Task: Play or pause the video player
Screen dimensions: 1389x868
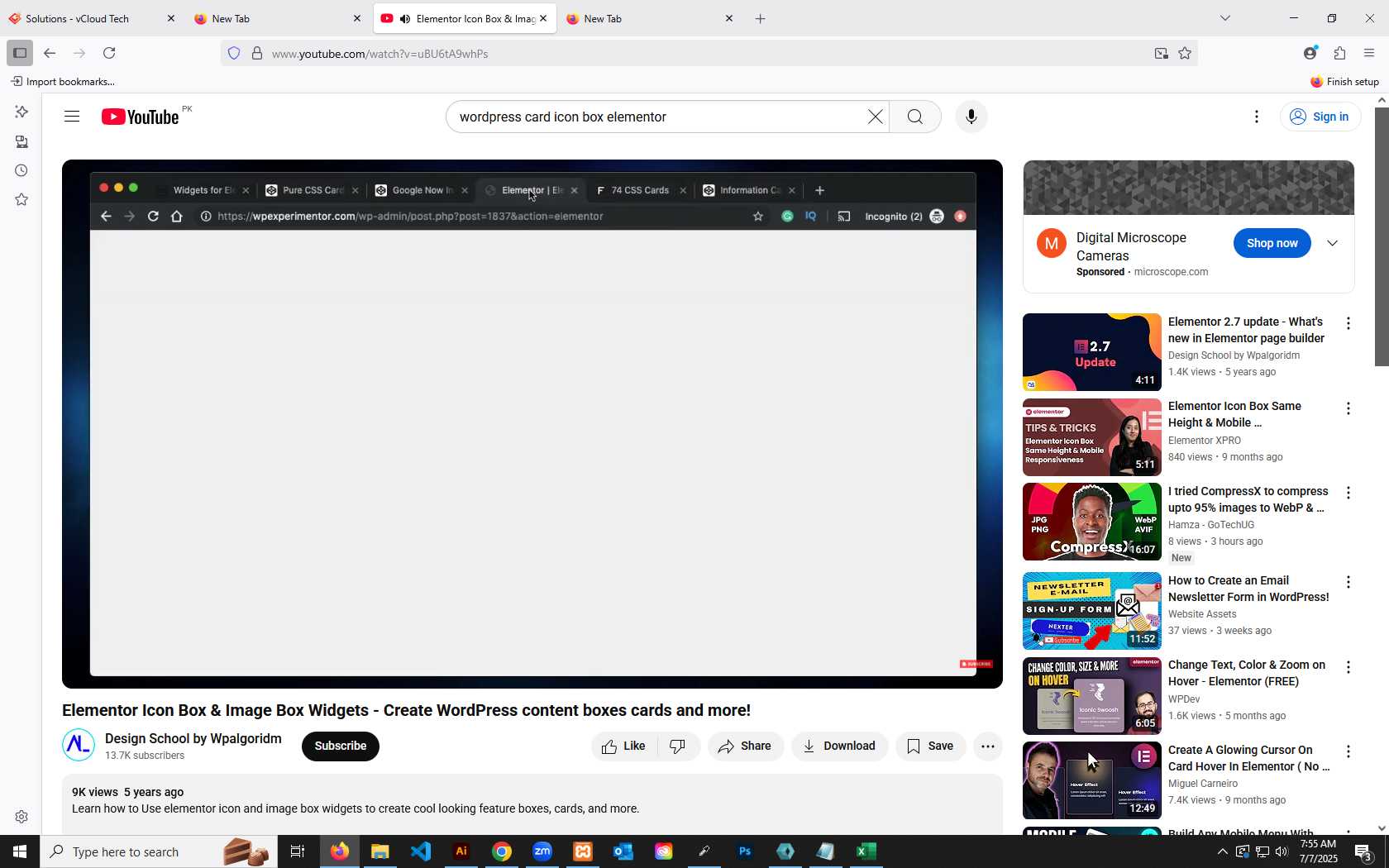Action: tap(532, 424)
